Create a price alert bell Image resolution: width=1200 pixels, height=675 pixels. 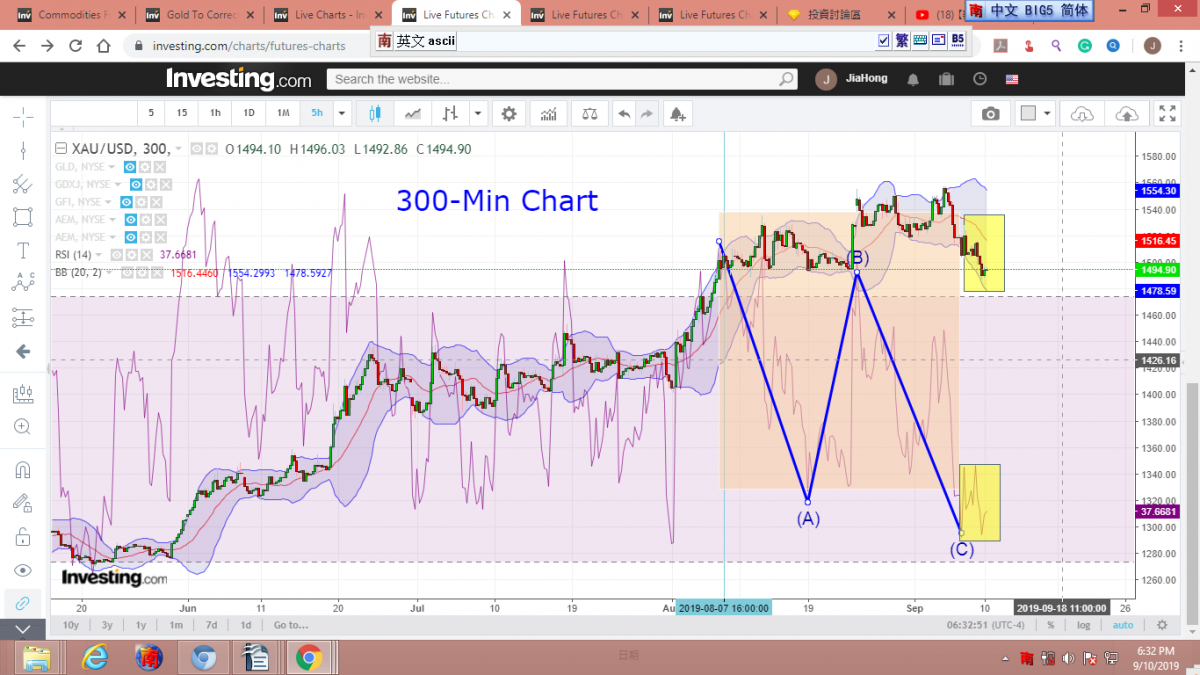[678, 114]
